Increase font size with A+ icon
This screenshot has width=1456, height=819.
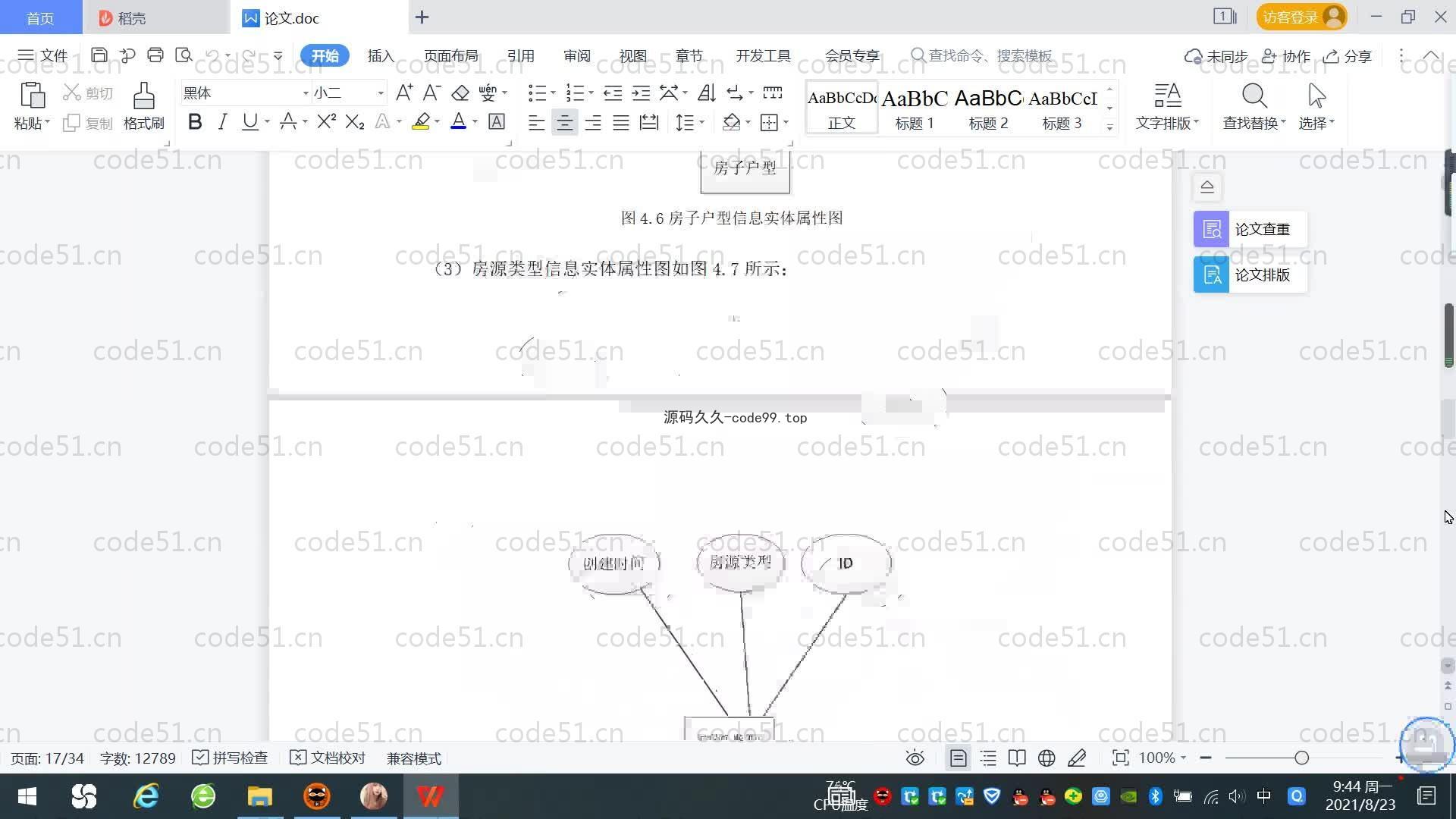404,93
